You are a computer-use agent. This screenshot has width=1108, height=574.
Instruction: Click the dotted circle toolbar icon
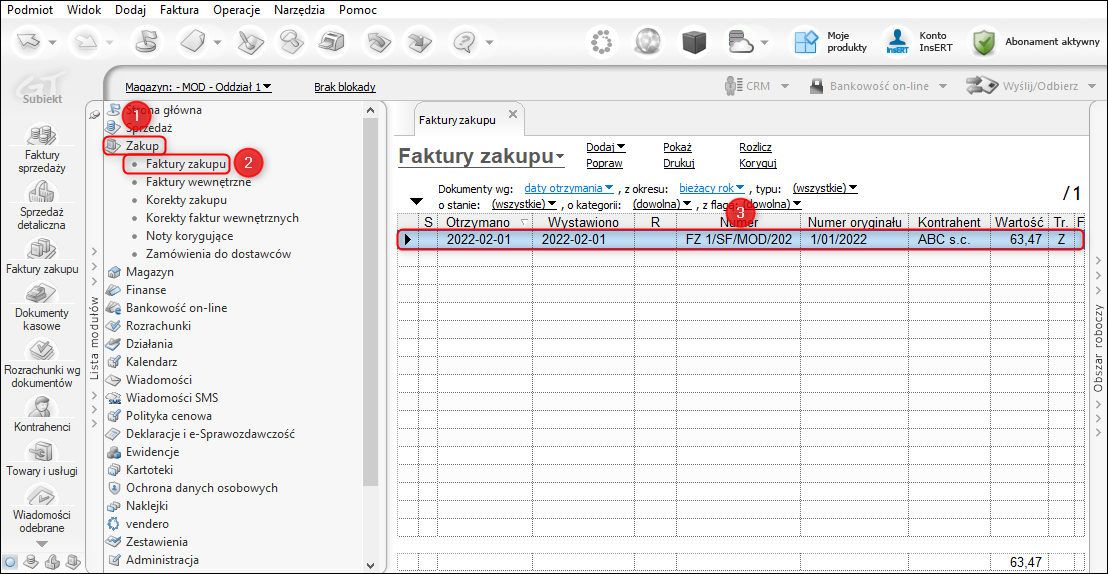pos(601,42)
